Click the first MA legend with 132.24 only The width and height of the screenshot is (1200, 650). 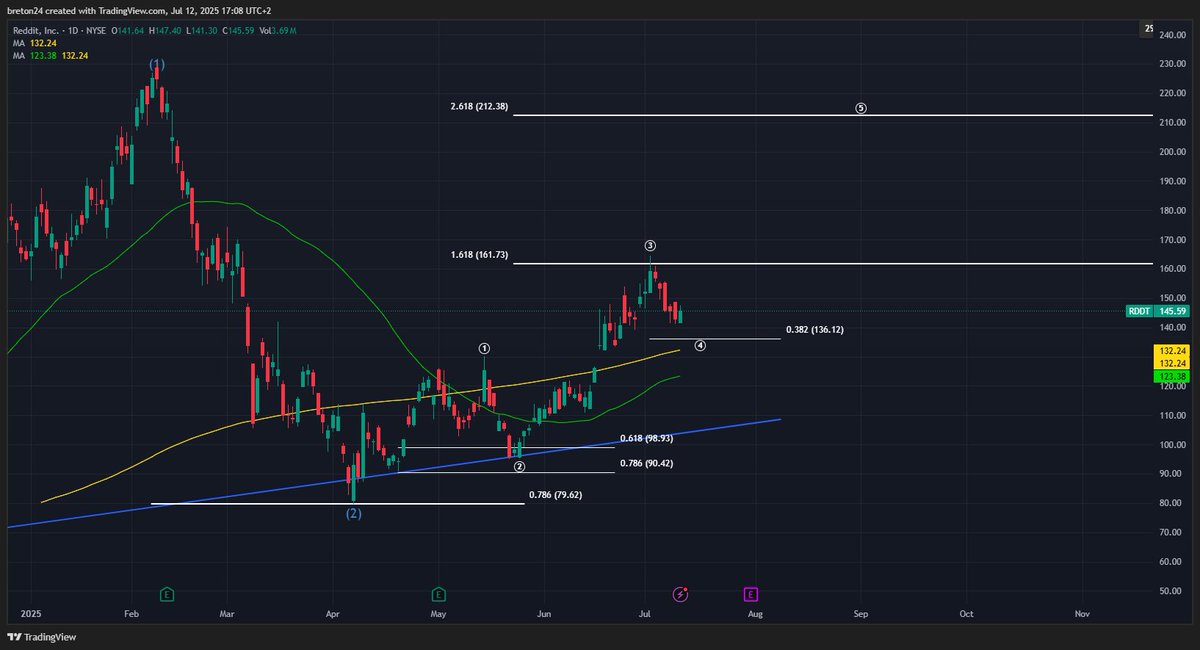click(x=34, y=44)
